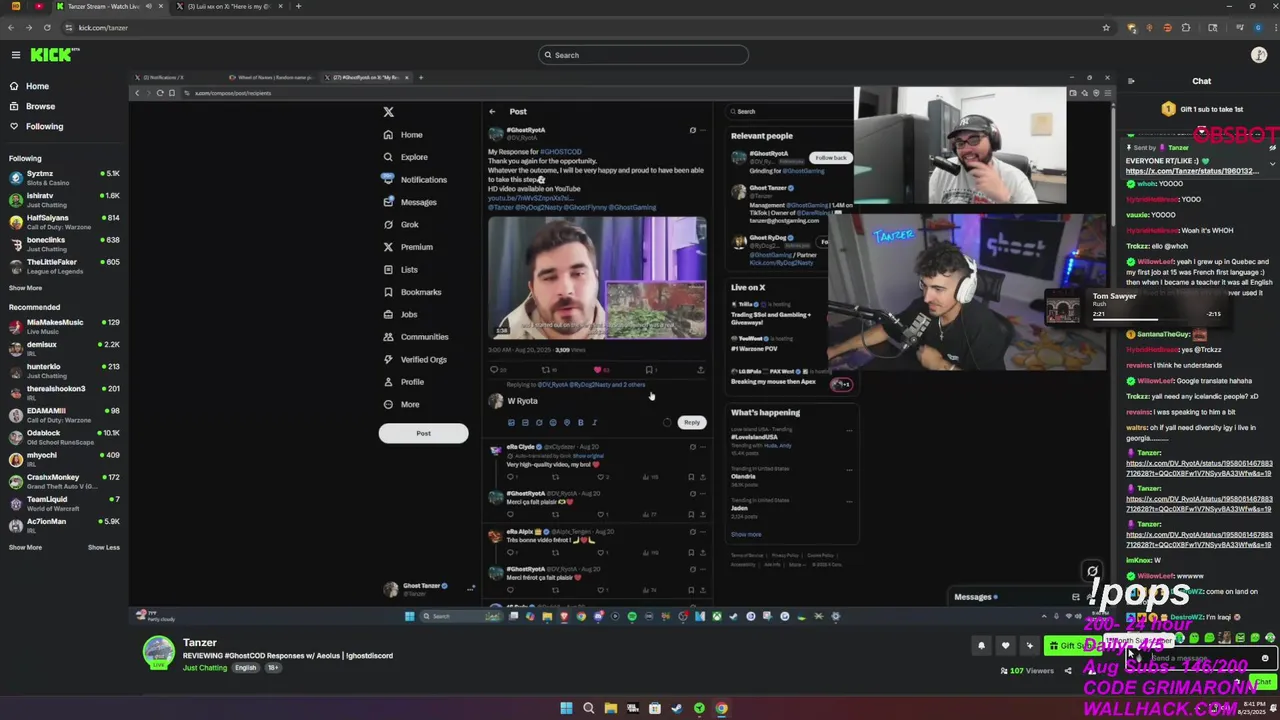
Task: Open TheLittleFaker channel in Following list
Action: coord(64,265)
